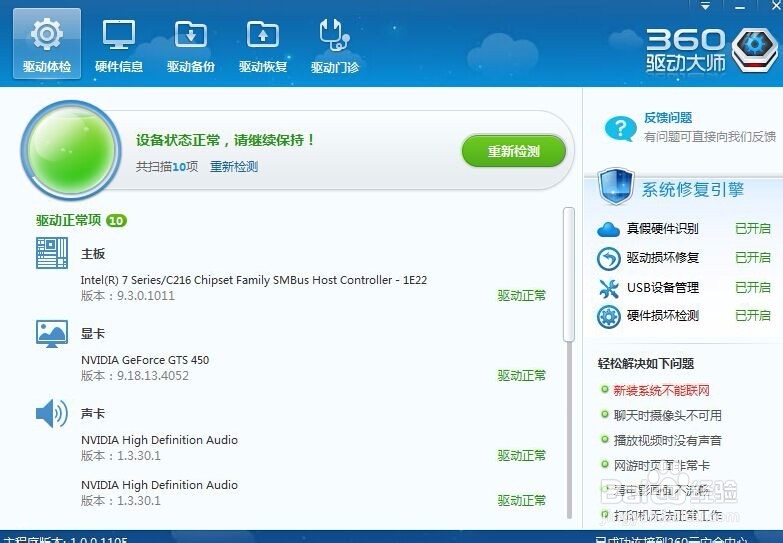Click the blue 重新检测 text link
The height and width of the screenshot is (543, 783).
(234, 166)
